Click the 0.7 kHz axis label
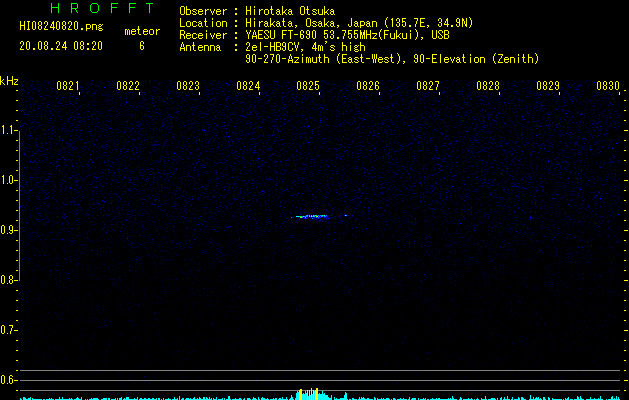 click(8, 330)
